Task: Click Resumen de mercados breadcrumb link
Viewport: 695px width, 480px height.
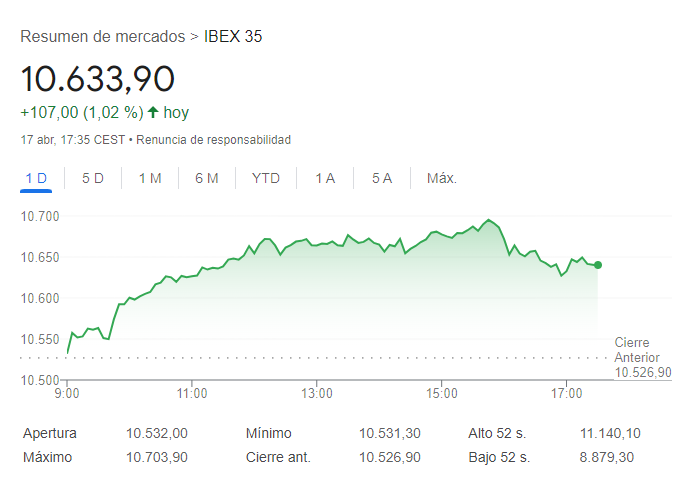Action: point(102,37)
